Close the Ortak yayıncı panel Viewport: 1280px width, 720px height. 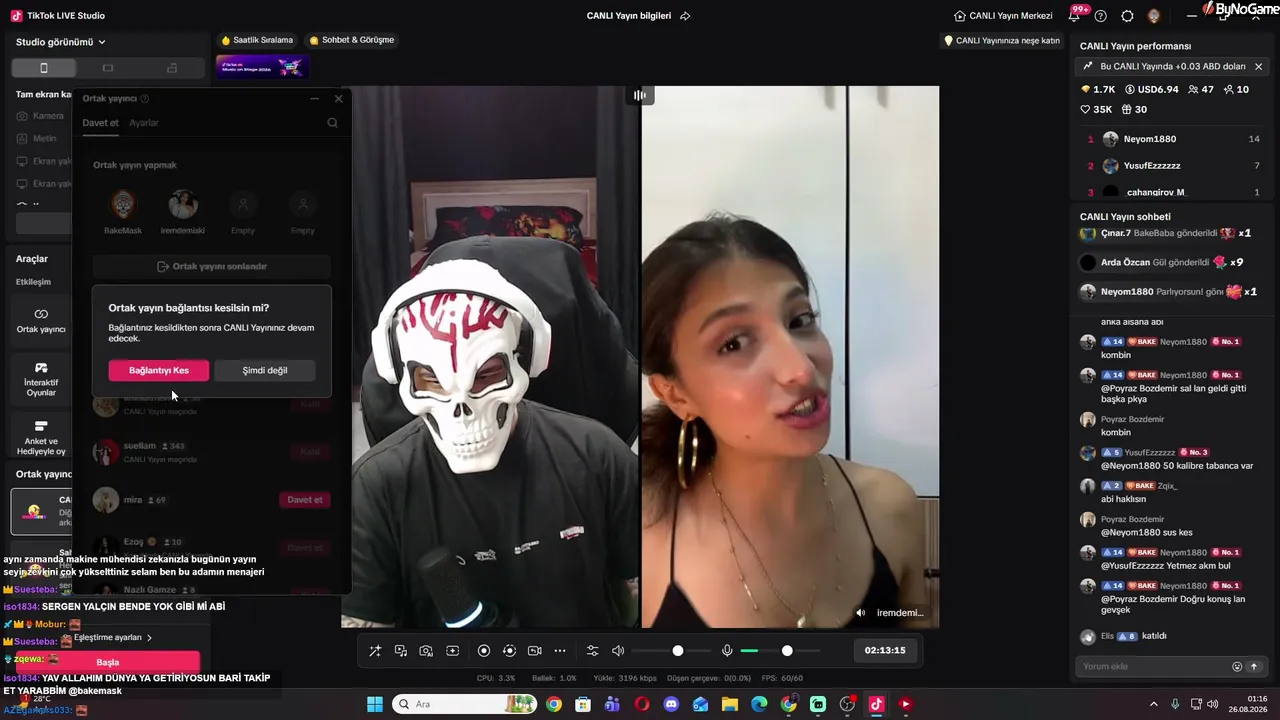click(338, 99)
